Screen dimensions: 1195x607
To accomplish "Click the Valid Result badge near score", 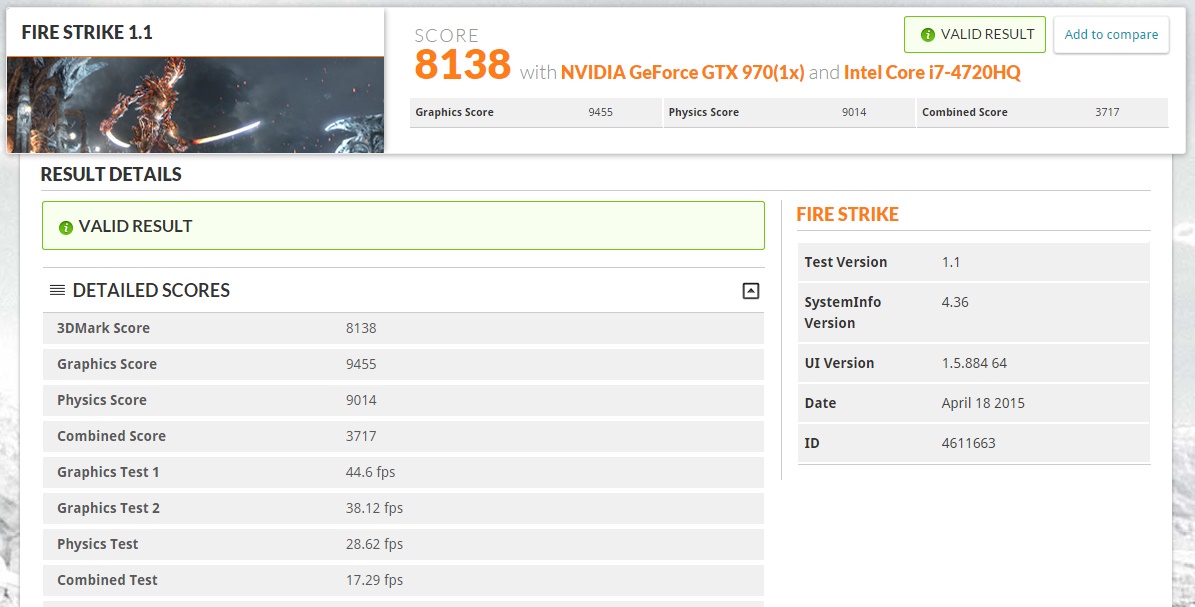I will tap(975, 34).
